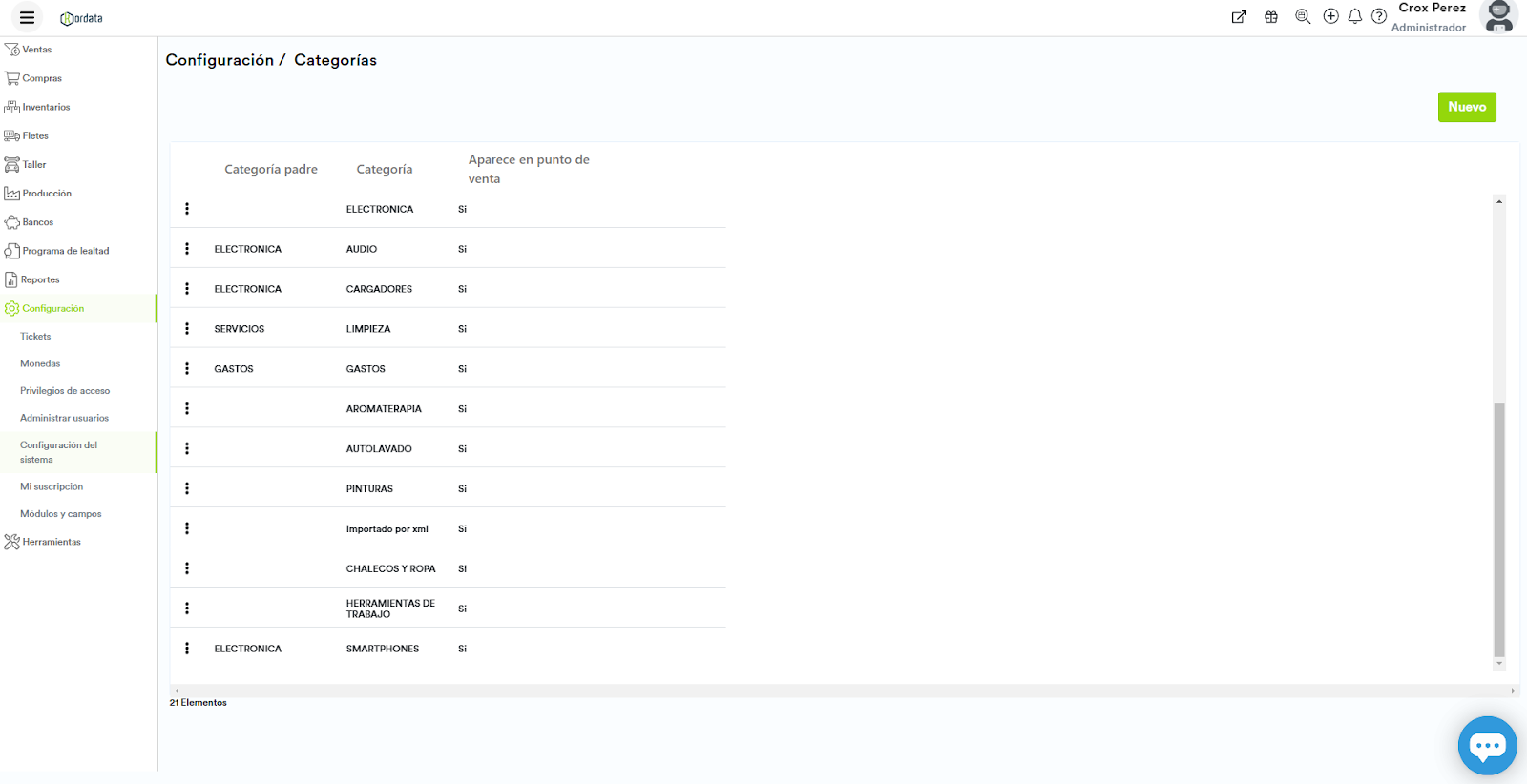Open options menu for SMARTPHONES row
The height and width of the screenshot is (784, 1527).
pyautogui.click(x=187, y=649)
